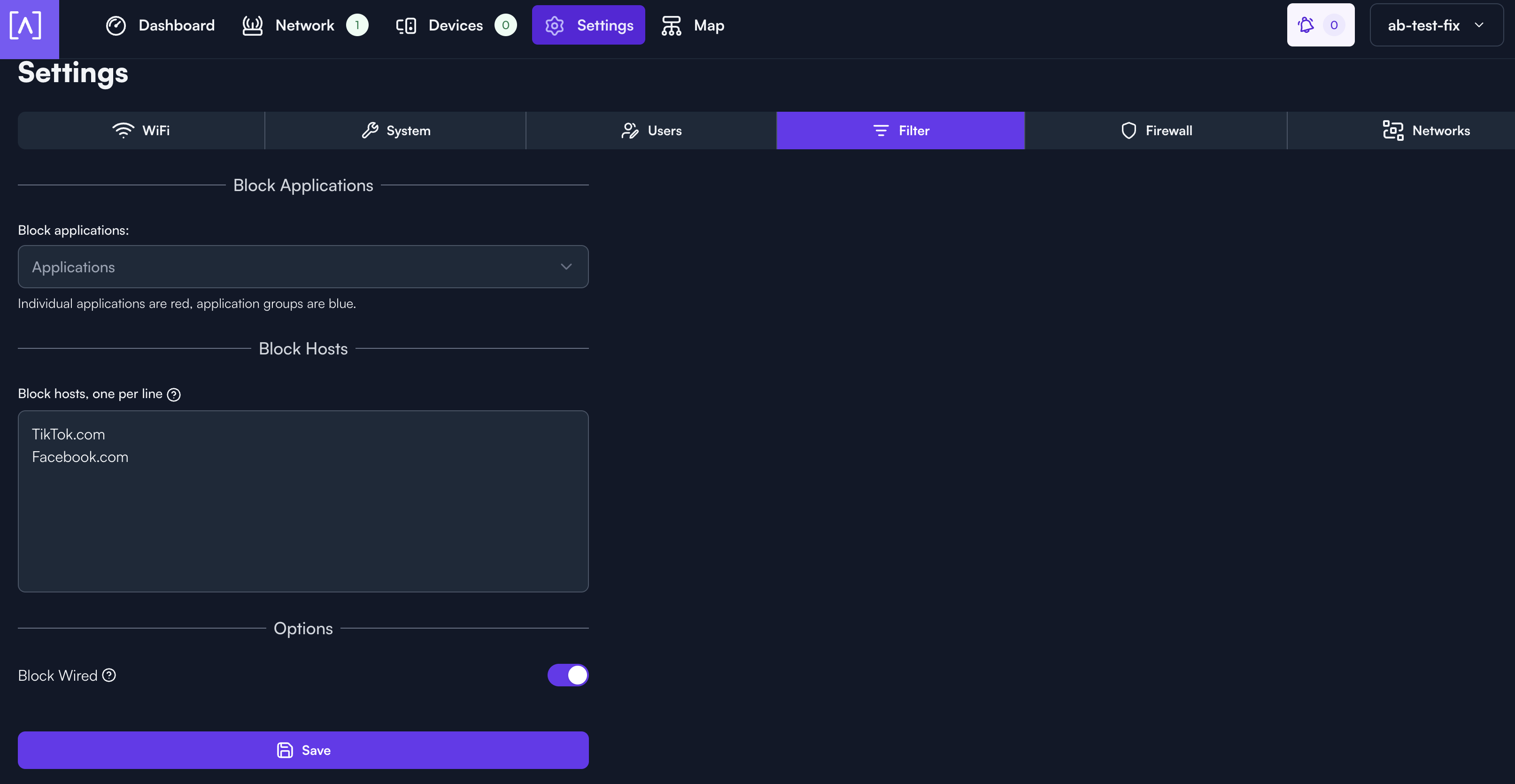
Task: Click the Map topology icon
Action: 671,25
